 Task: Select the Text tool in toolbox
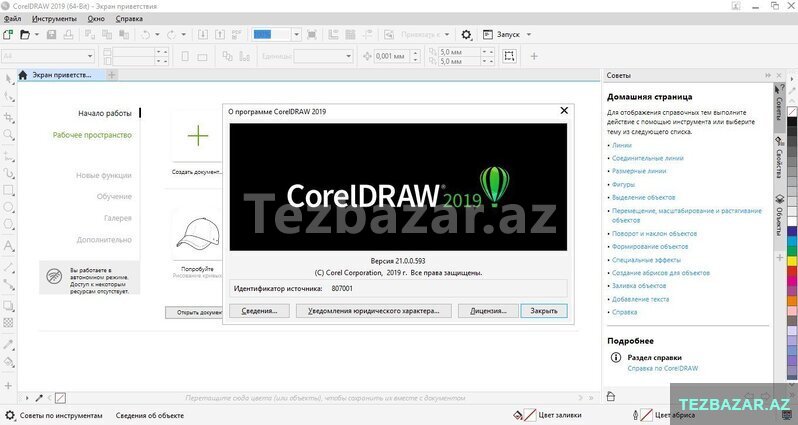coord(9,246)
